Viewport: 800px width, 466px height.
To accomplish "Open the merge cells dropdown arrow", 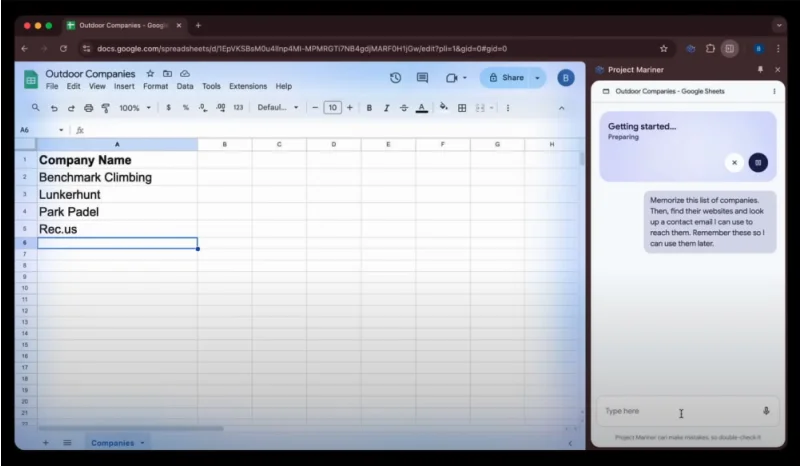I will 491,108.
